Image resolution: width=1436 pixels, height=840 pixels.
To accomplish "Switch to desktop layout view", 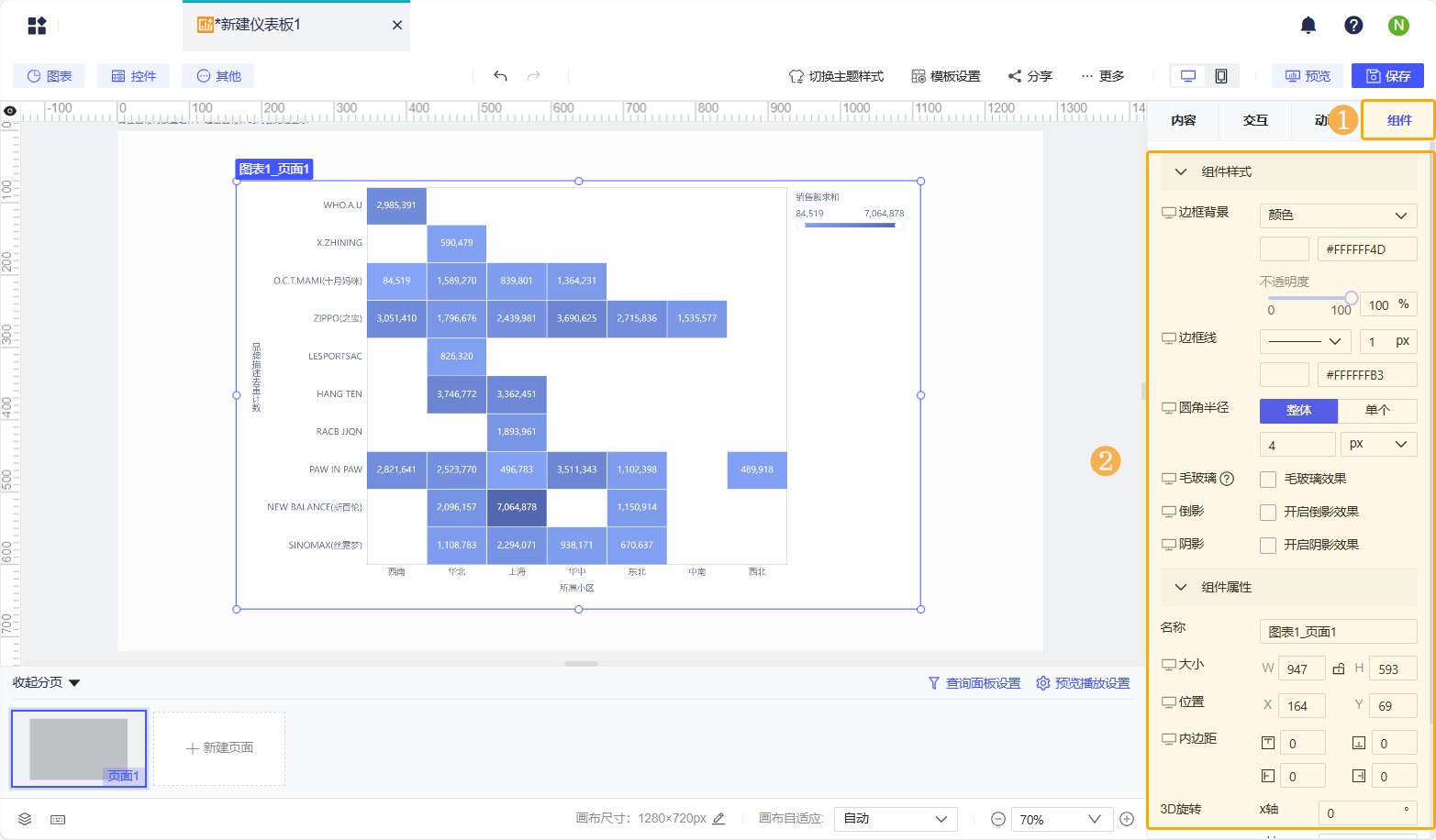I will pos(1188,76).
